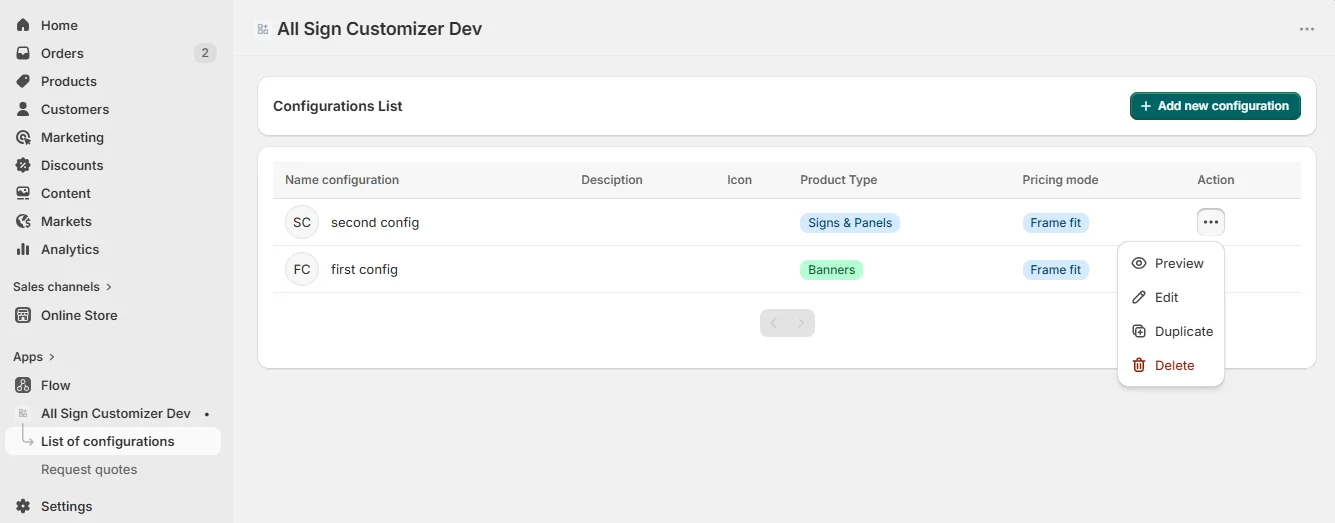Expand the Apps section
This screenshot has width=1335, height=523.
point(34,357)
